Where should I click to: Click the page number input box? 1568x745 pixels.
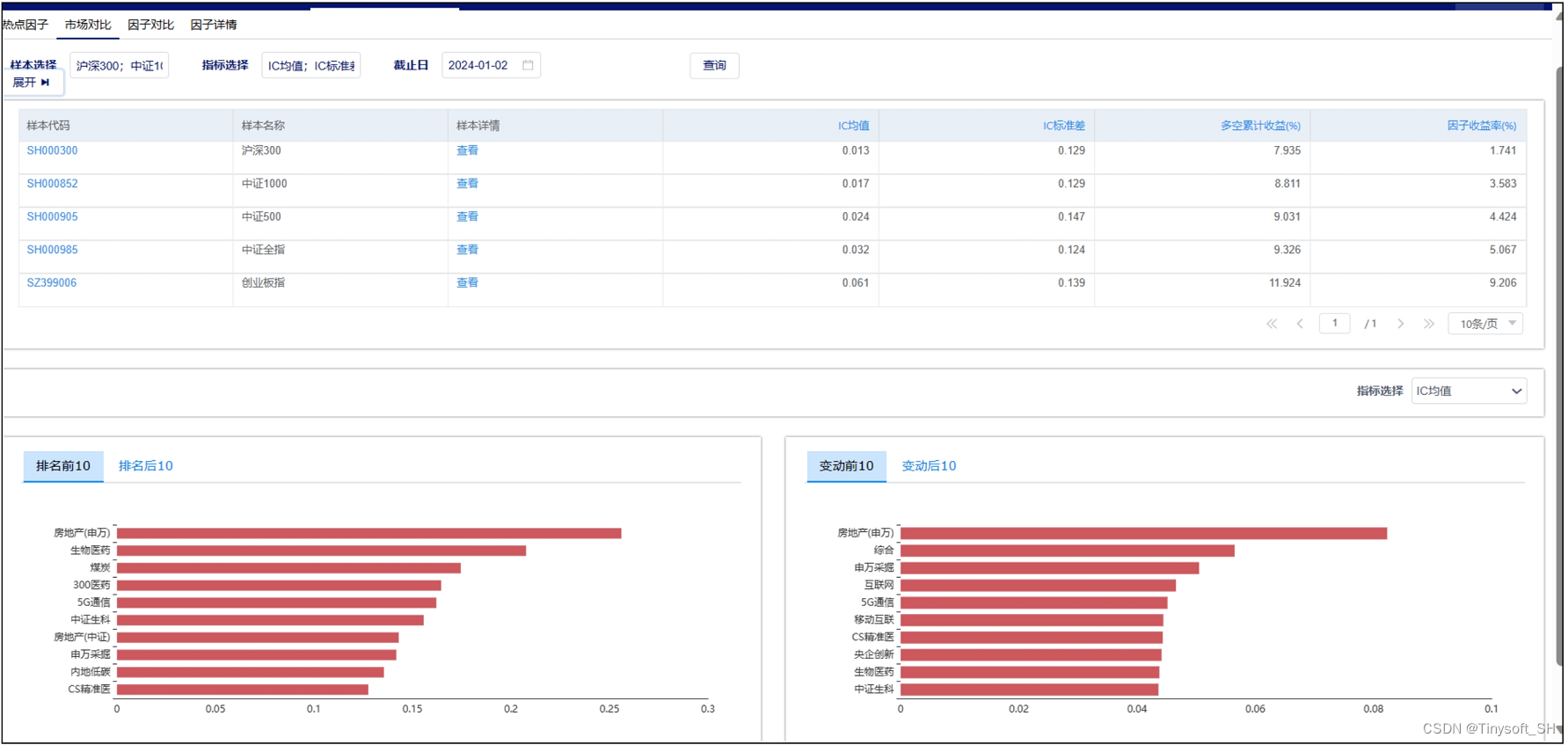tap(1334, 324)
